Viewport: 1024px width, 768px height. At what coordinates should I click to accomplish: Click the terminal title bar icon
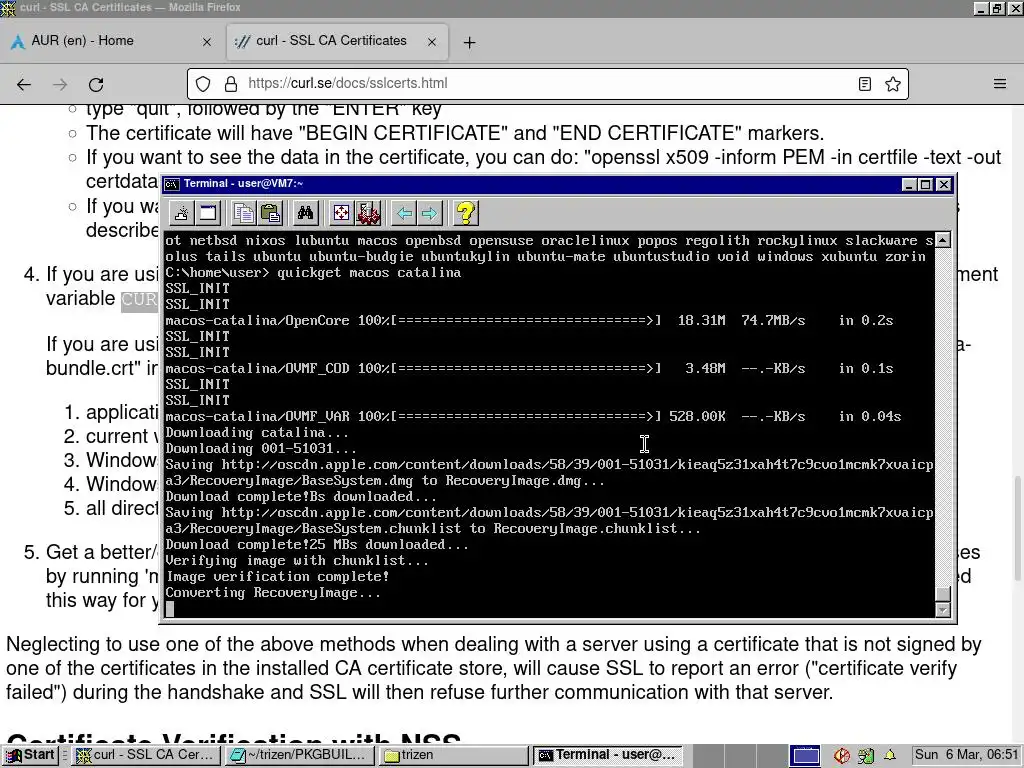click(172, 184)
